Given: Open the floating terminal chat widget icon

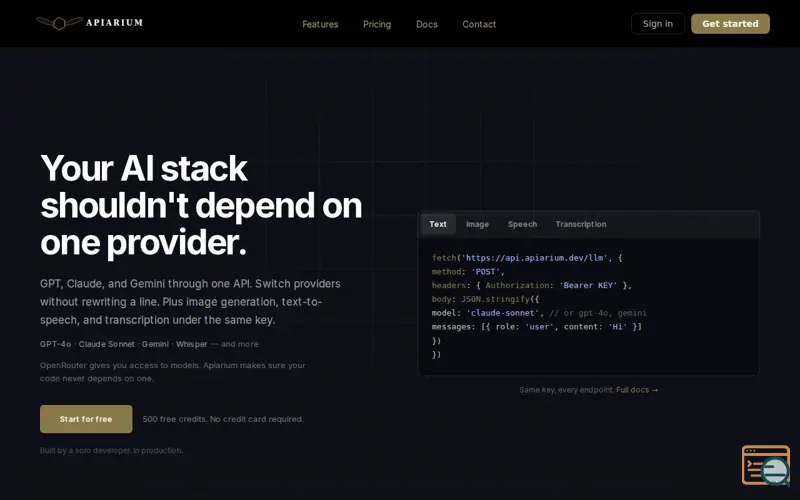Looking at the screenshot, I should 766,465.
